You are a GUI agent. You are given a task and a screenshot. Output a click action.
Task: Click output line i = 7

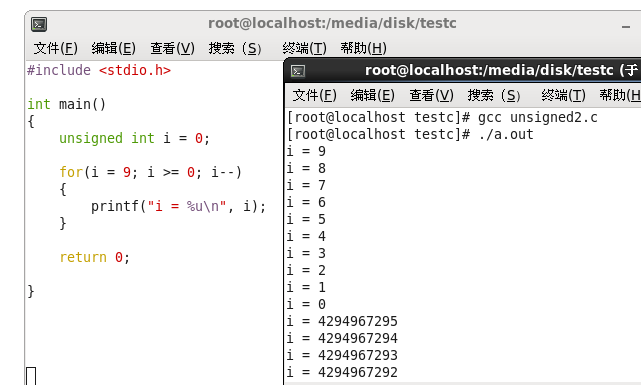pos(306,186)
